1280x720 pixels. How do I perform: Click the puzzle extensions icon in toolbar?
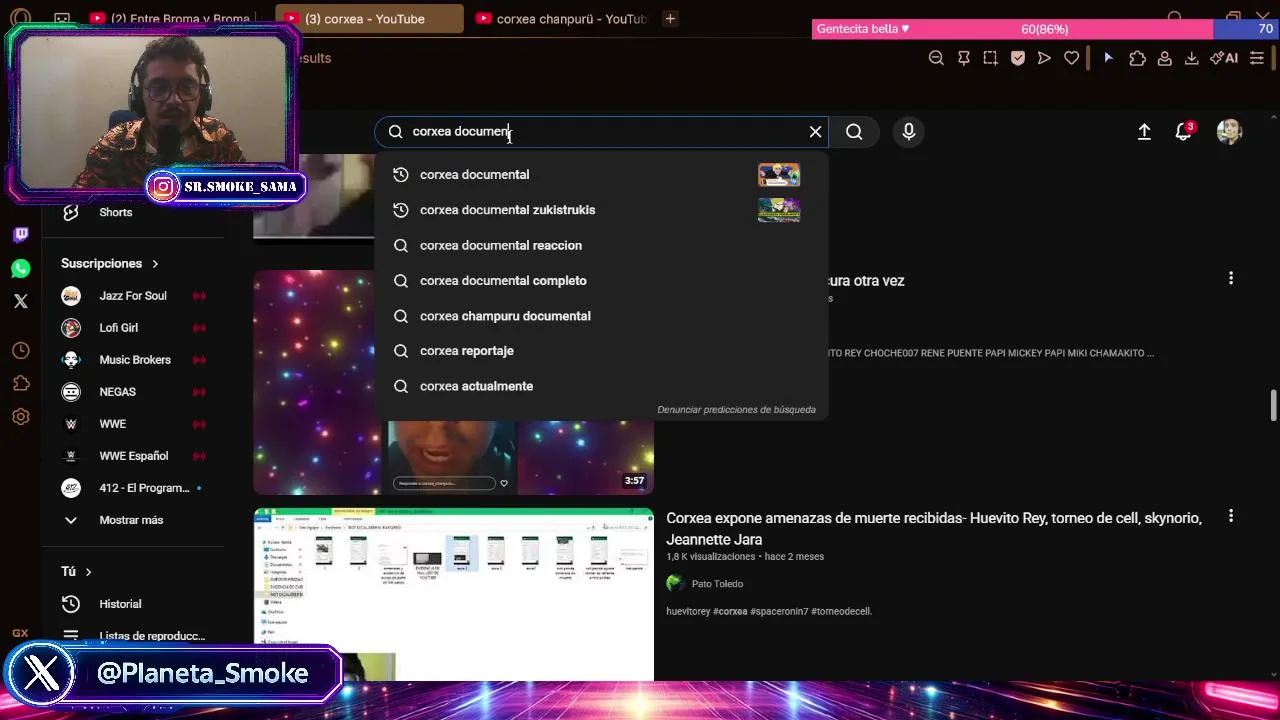(x=1137, y=58)
